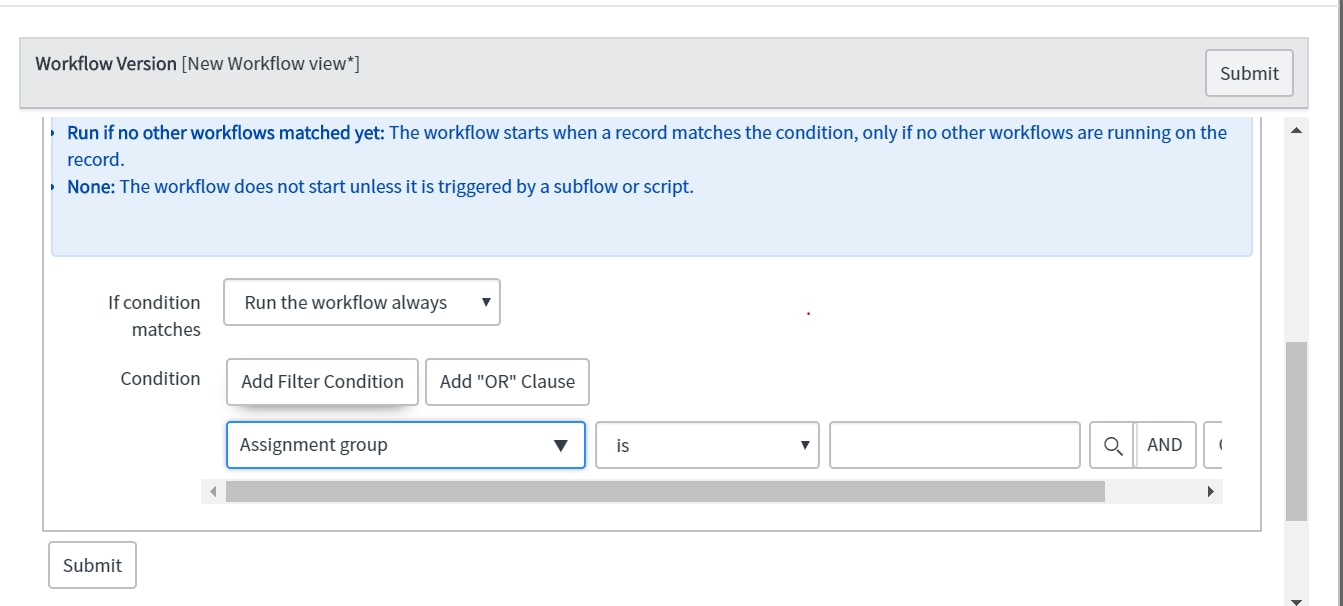The height and width of the screenshot is (606, 1343).
Task: Open the reference lookup magnifier icon
Action: 1111,444
